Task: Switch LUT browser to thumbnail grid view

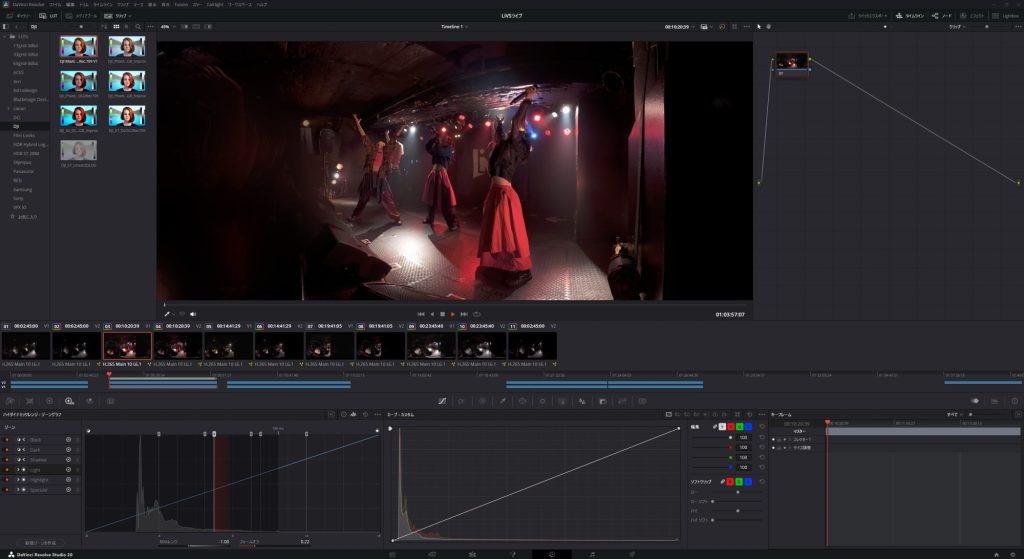Action: 116,27
